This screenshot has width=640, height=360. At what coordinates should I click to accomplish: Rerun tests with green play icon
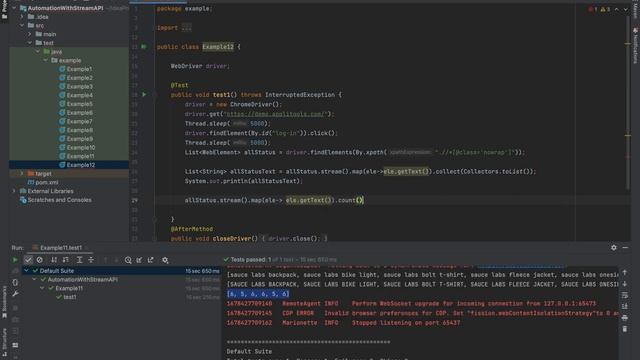tap(16, 260)
